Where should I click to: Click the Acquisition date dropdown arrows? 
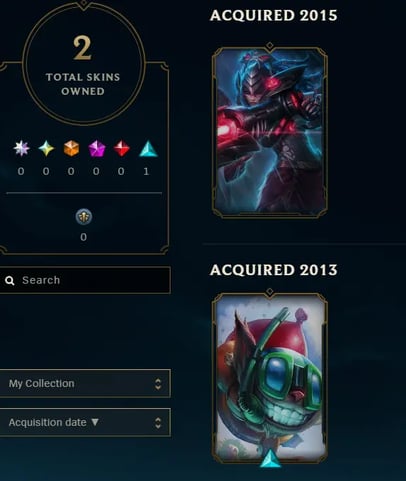pos(158,423)
